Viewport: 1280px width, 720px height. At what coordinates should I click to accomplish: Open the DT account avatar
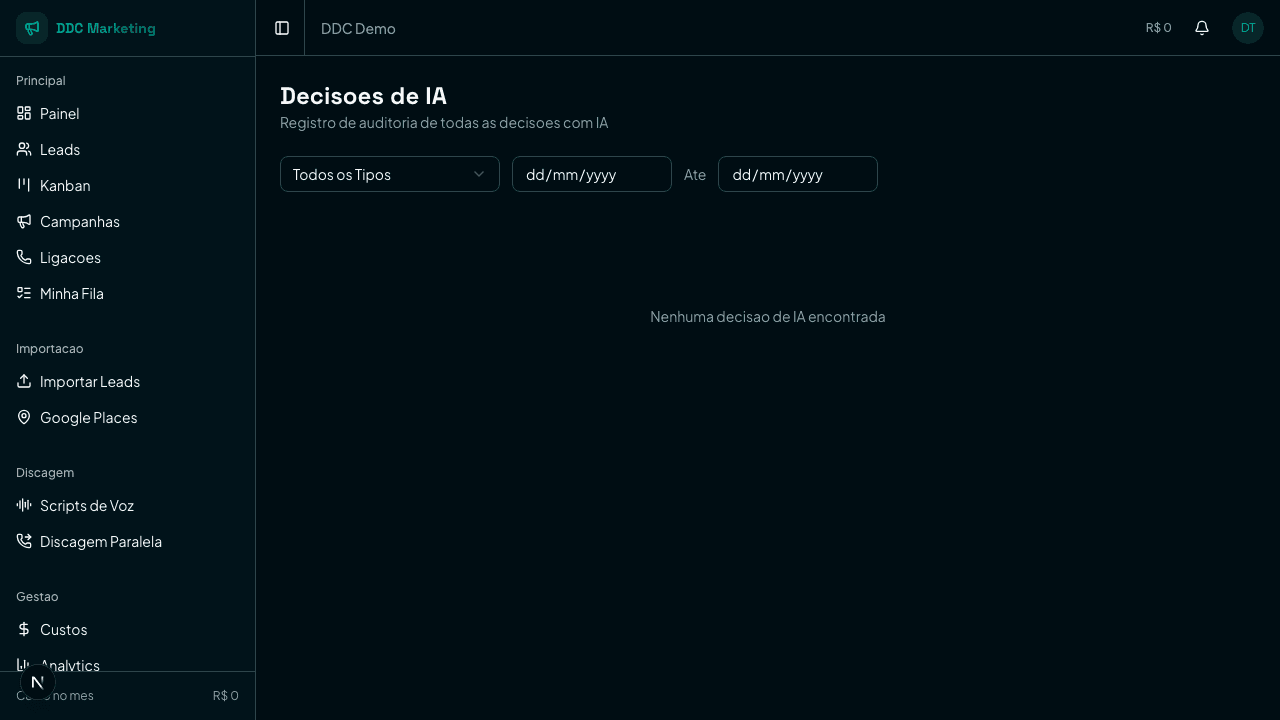[x=1247, y=28]
